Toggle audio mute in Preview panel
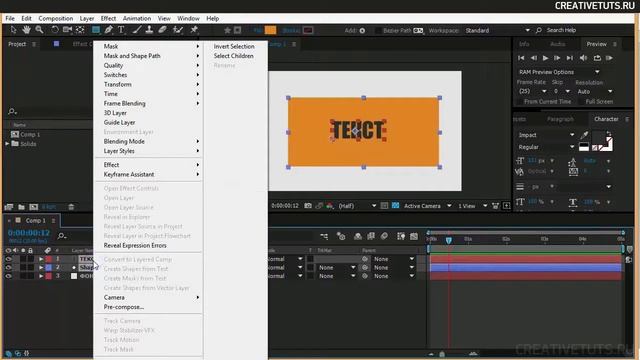 click(x=584, y=58)
